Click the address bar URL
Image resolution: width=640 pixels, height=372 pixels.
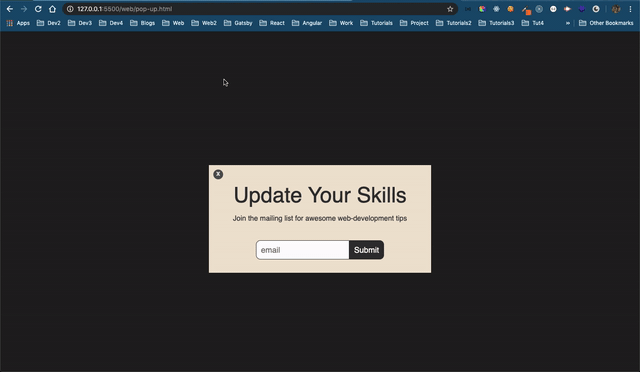tap(124, 9)
